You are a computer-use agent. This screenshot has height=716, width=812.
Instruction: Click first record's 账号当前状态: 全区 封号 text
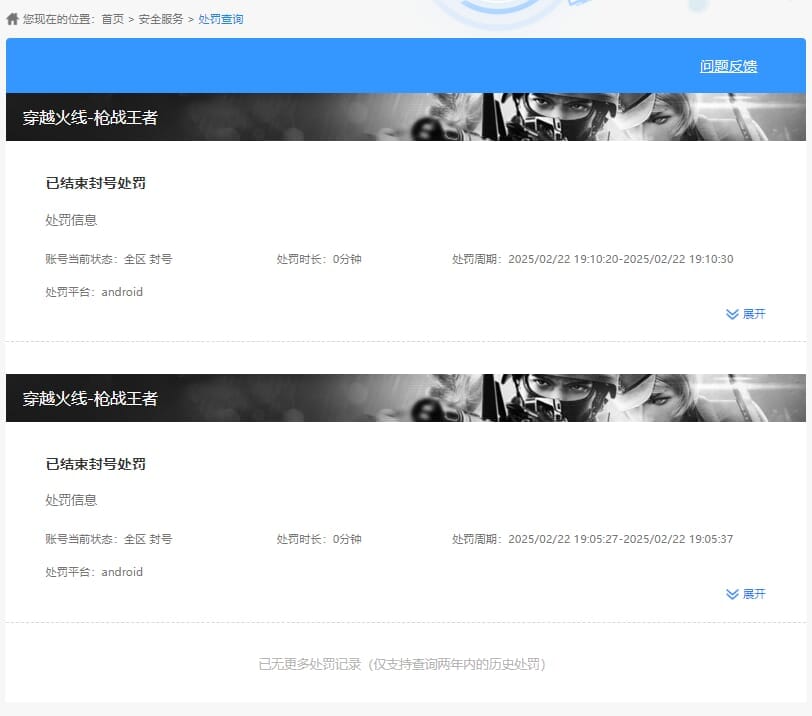tap(108, 259)
